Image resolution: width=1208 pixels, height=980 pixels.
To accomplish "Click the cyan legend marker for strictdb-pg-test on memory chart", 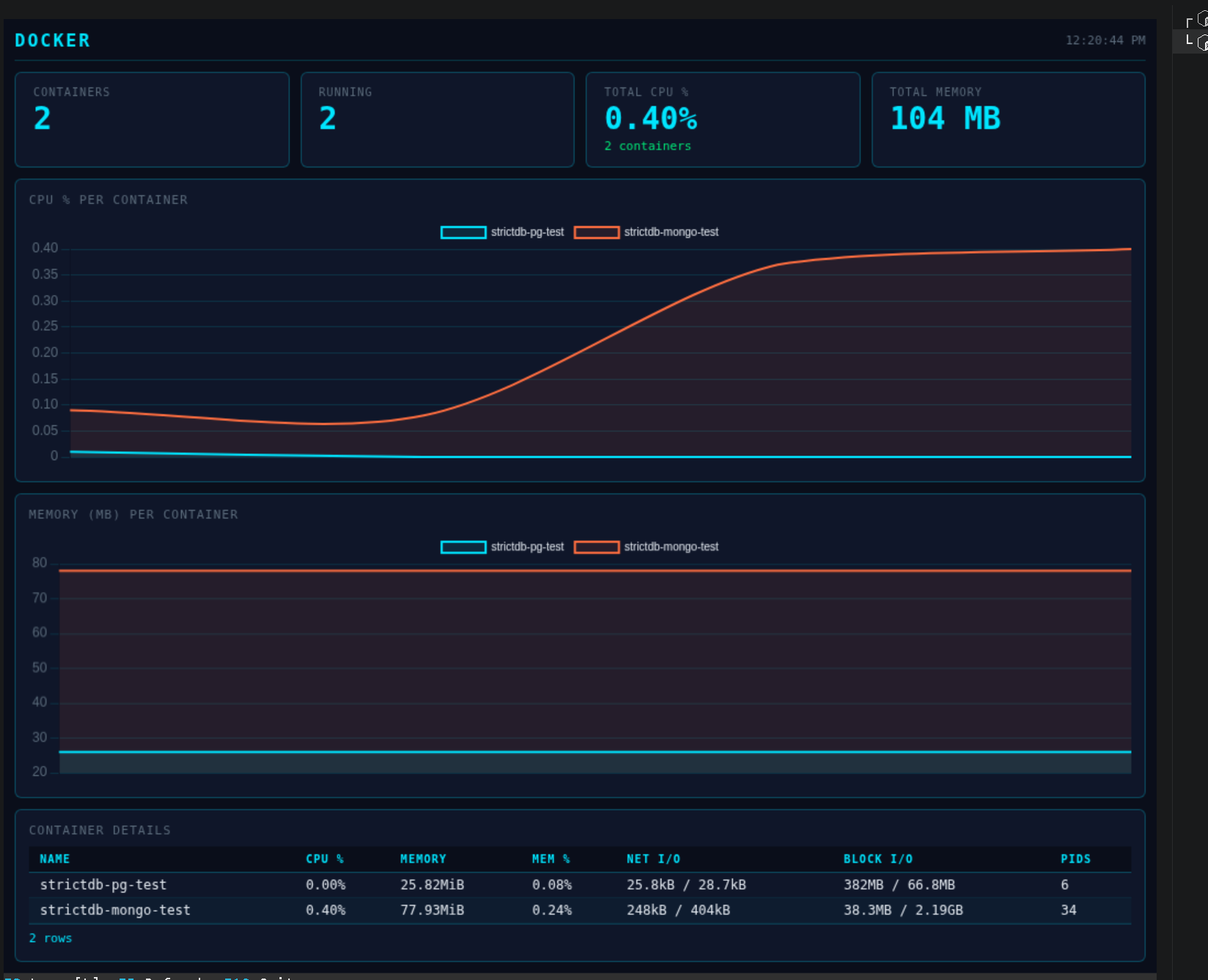I will tap(463, 546).
